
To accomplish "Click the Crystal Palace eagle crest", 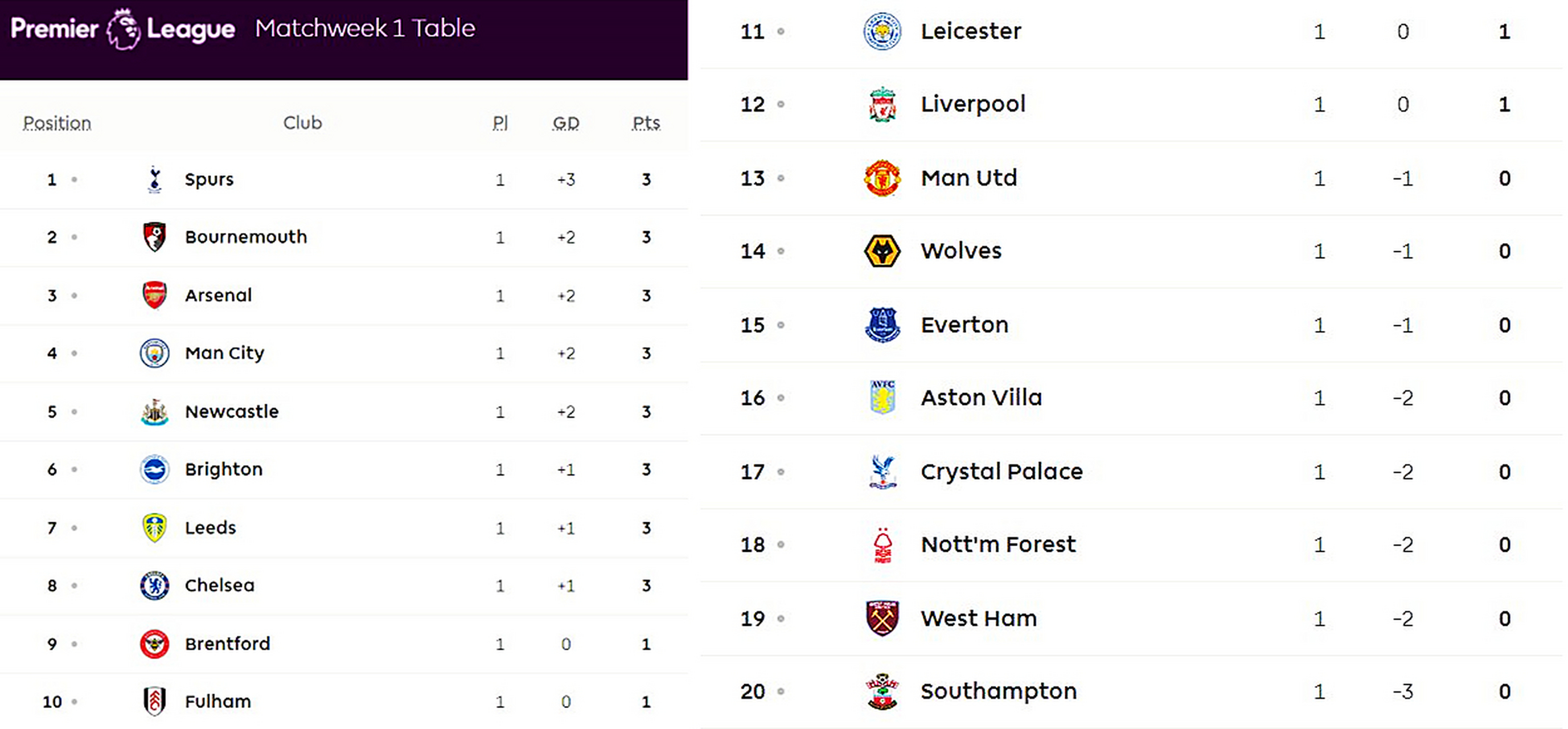I will coord(882,472).
